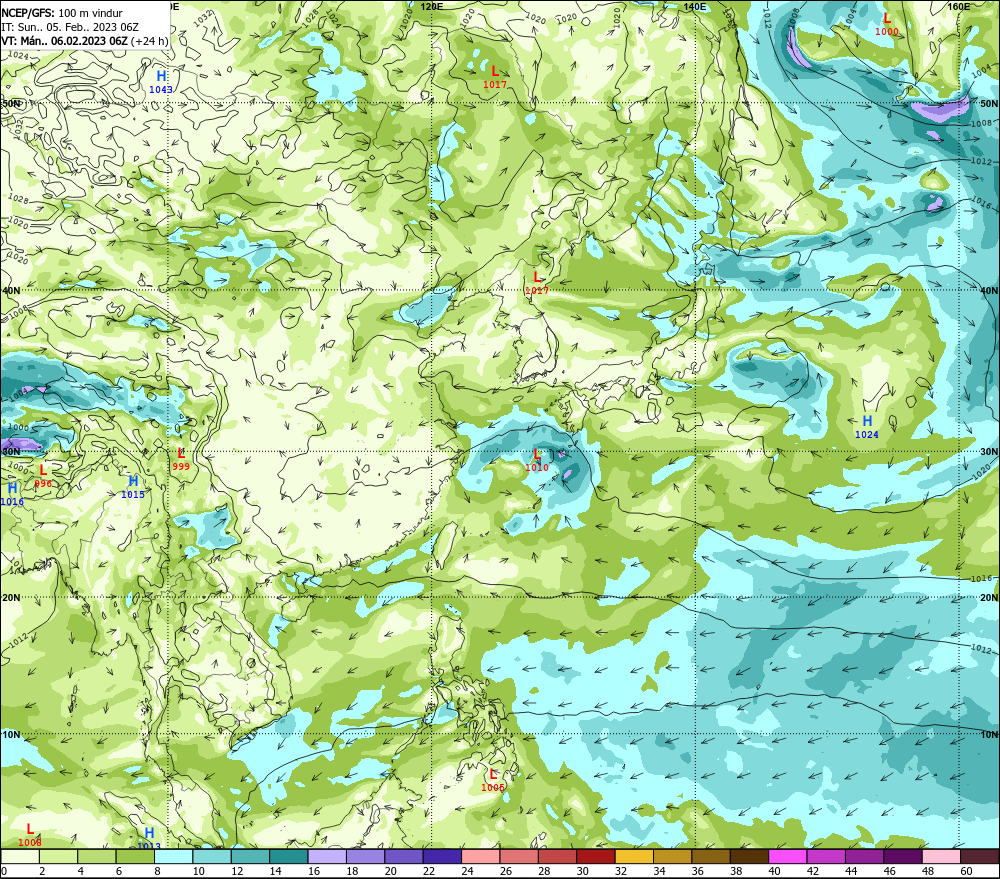Select the H 1016 high pressure marker
This screenshot has width=1000, height=879.
pos(12,494)
